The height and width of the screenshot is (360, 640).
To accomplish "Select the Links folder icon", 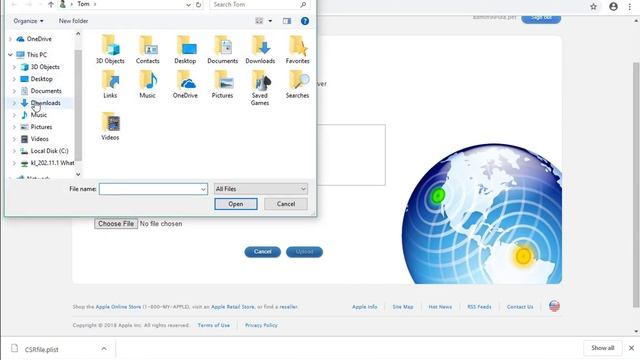I will (x=110, y=84).
